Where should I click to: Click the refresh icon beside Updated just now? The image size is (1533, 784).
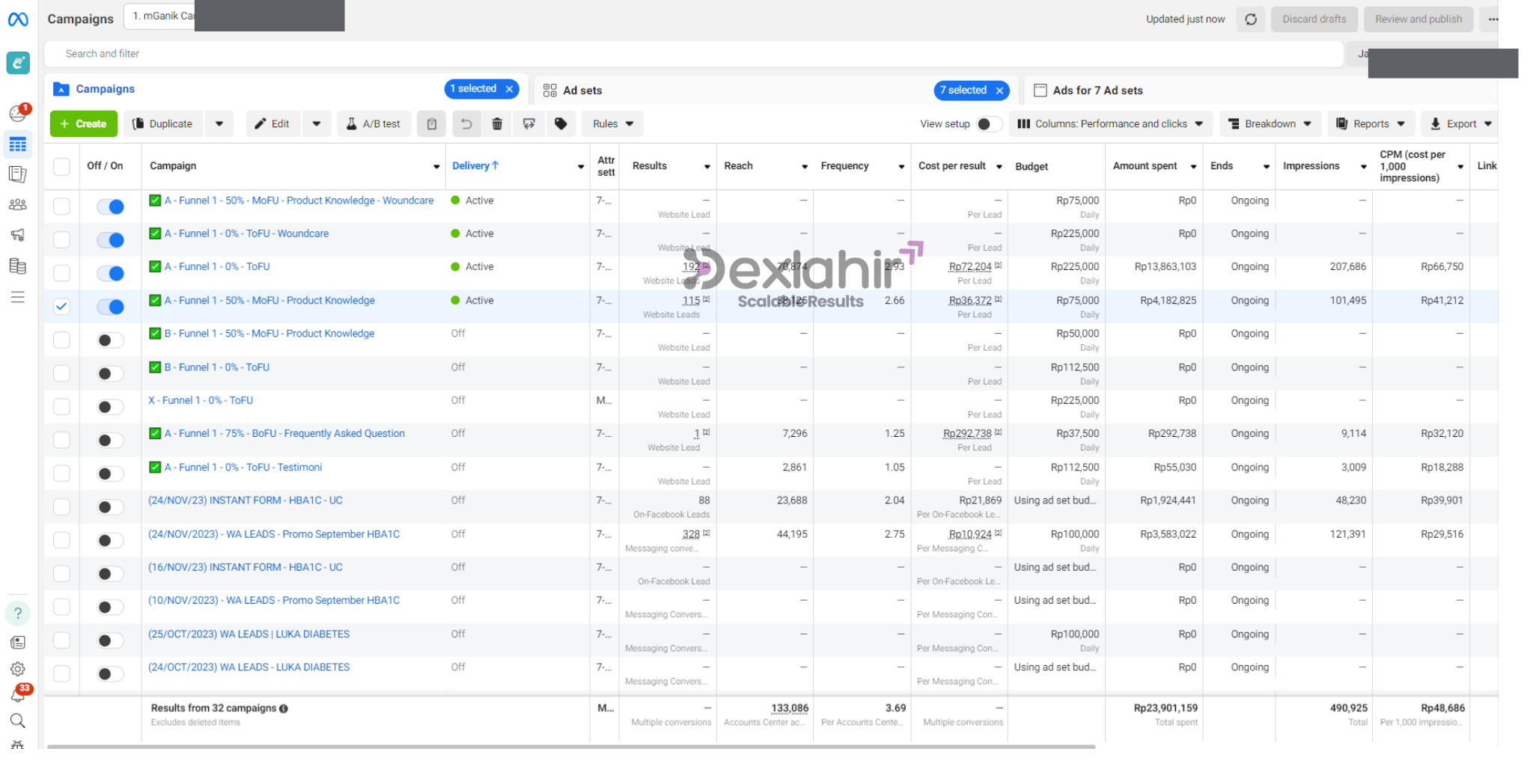[x=1250, y=19]
